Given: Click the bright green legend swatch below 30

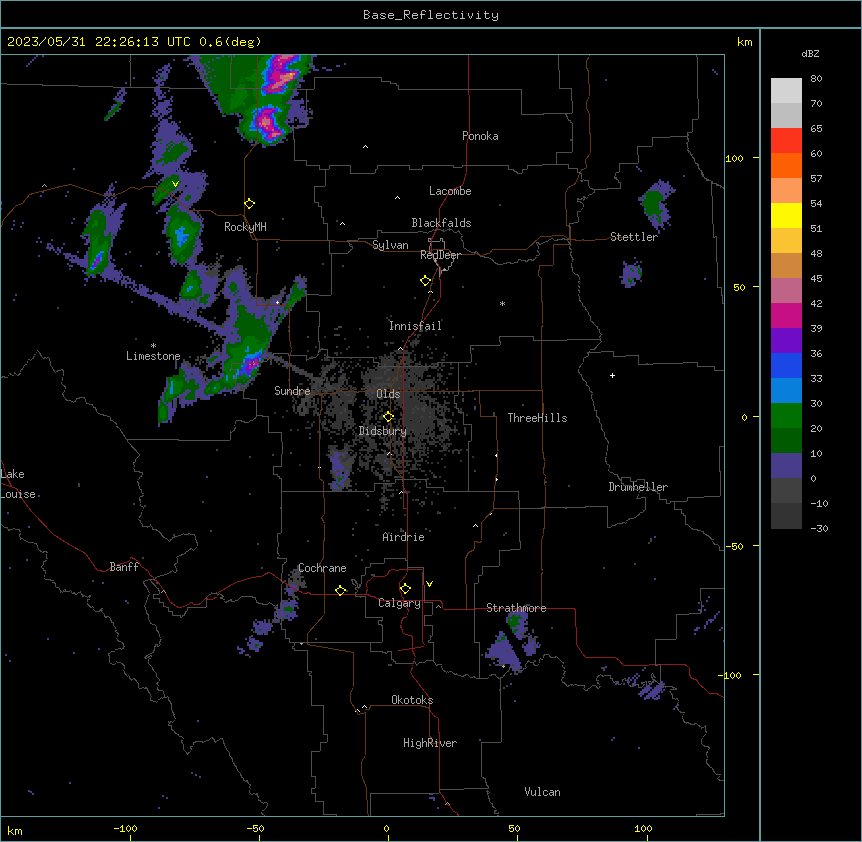Looking at the screenshot, I should tap(786, 416).
